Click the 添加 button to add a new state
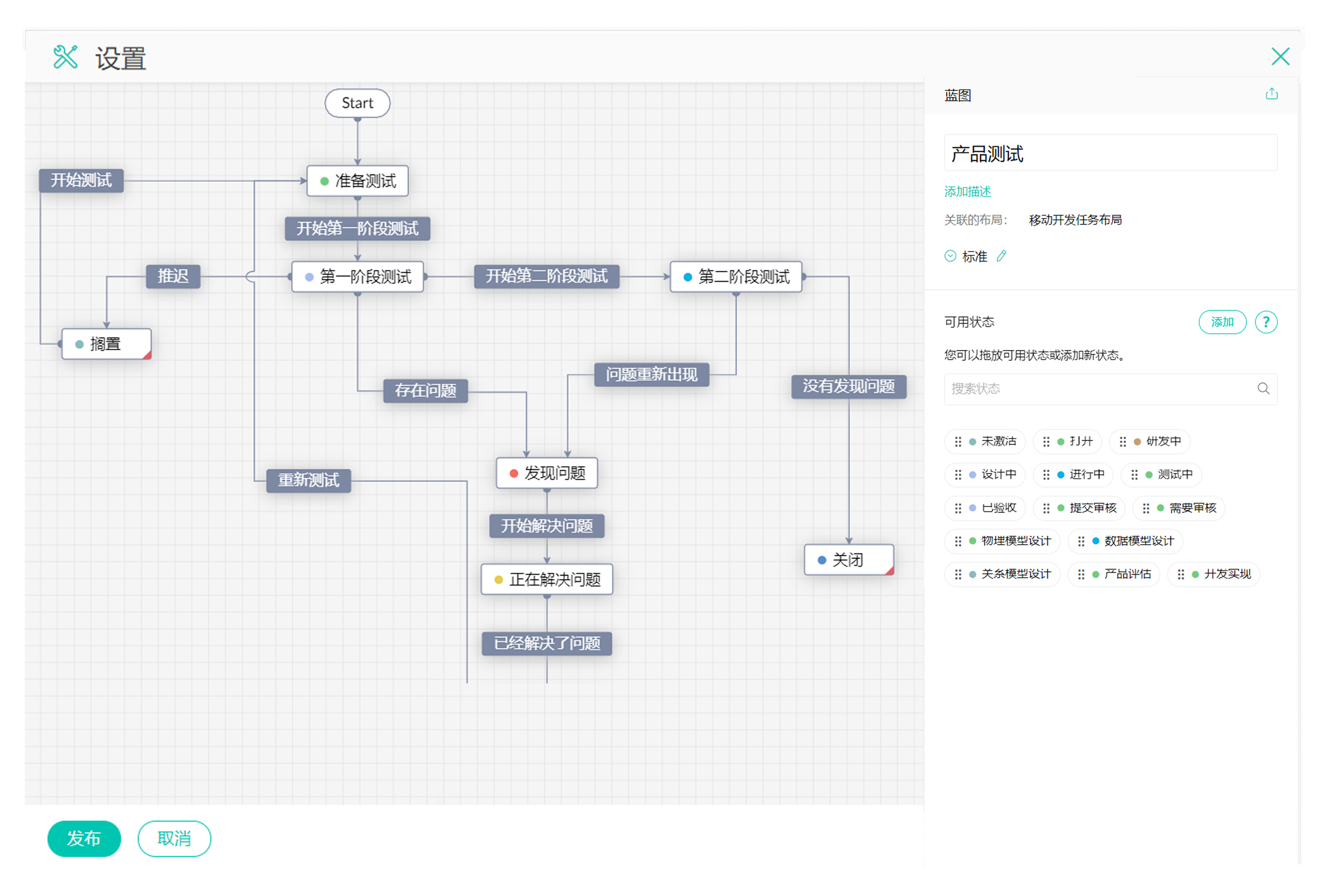The image size is (1325, 896). pos(1222,322)
